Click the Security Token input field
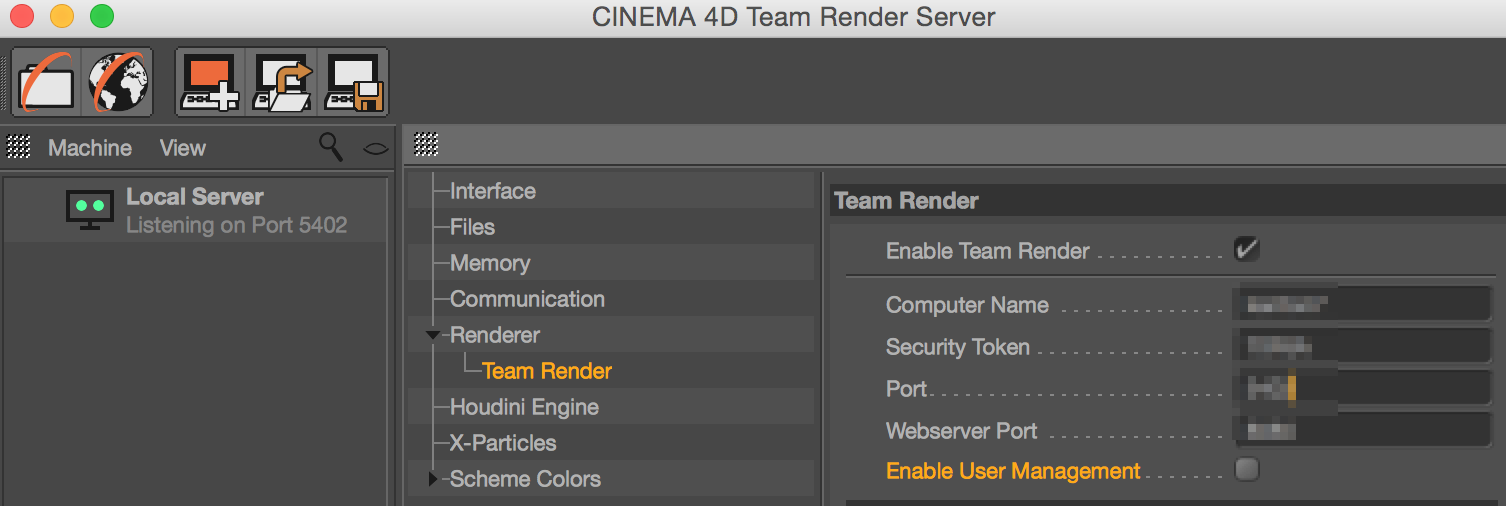The height and width of the screenshot is (506, 1506). [1363, 346]
